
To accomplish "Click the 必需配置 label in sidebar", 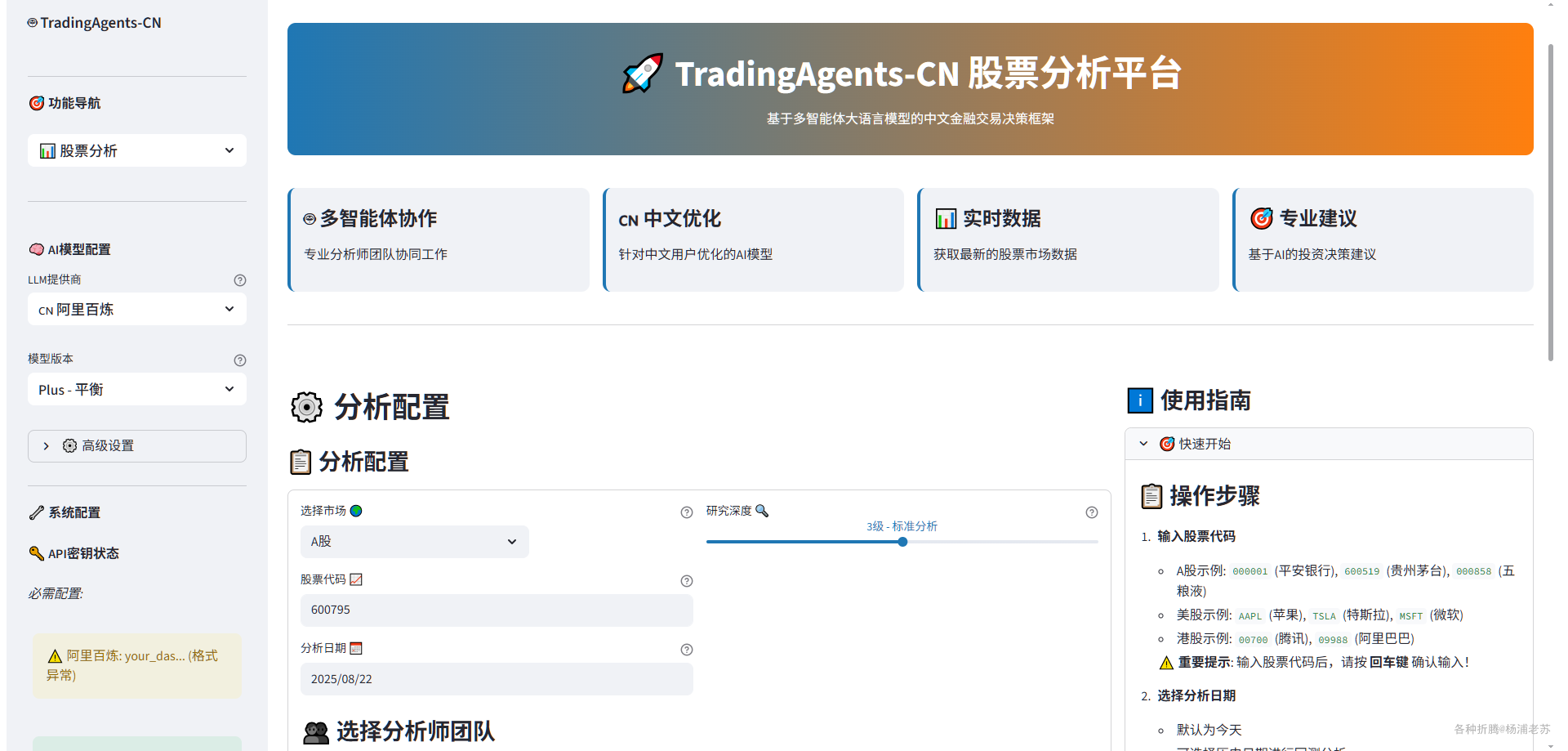I will [56, 593].
